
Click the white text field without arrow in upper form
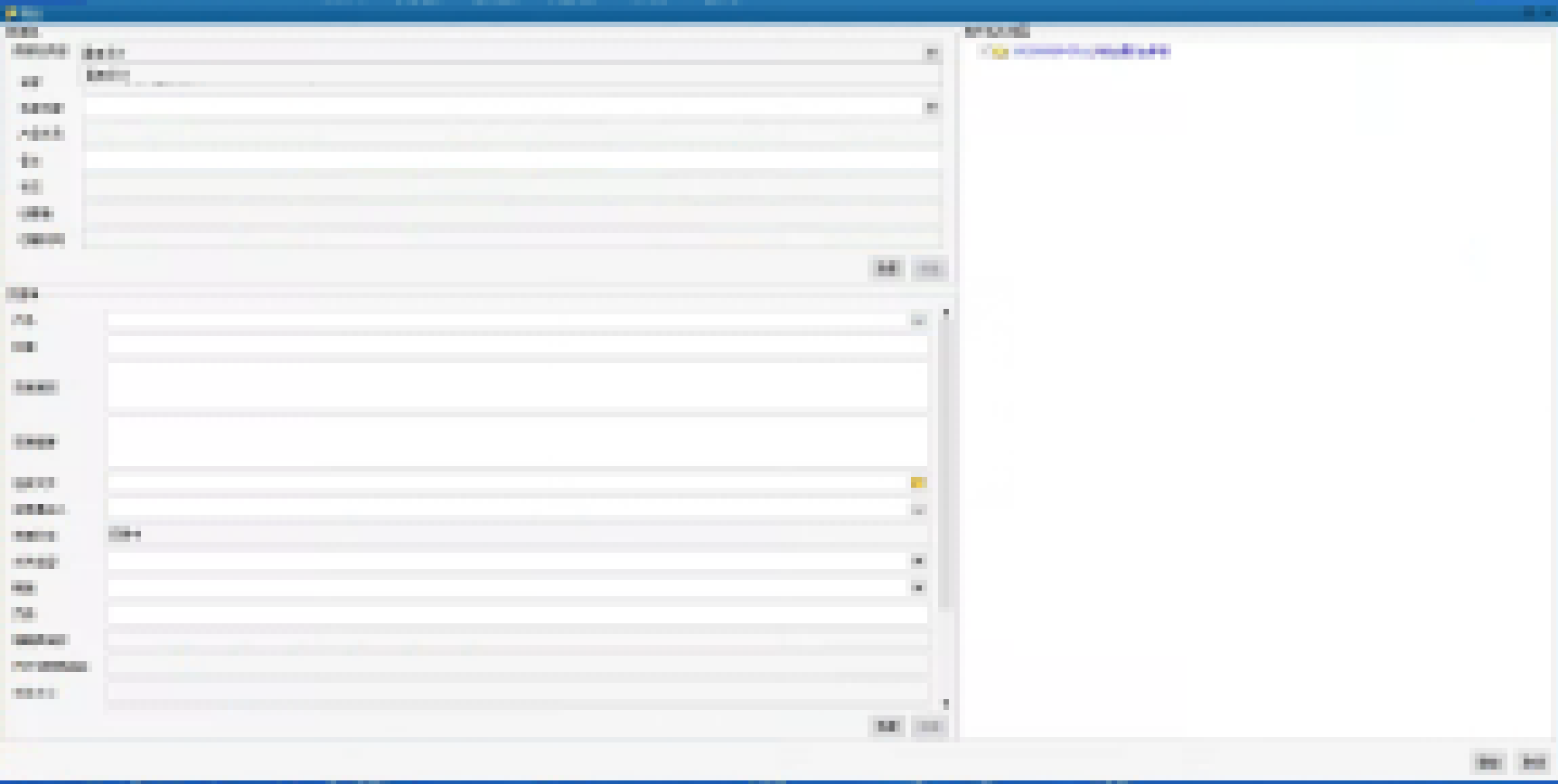click(512, 160)
